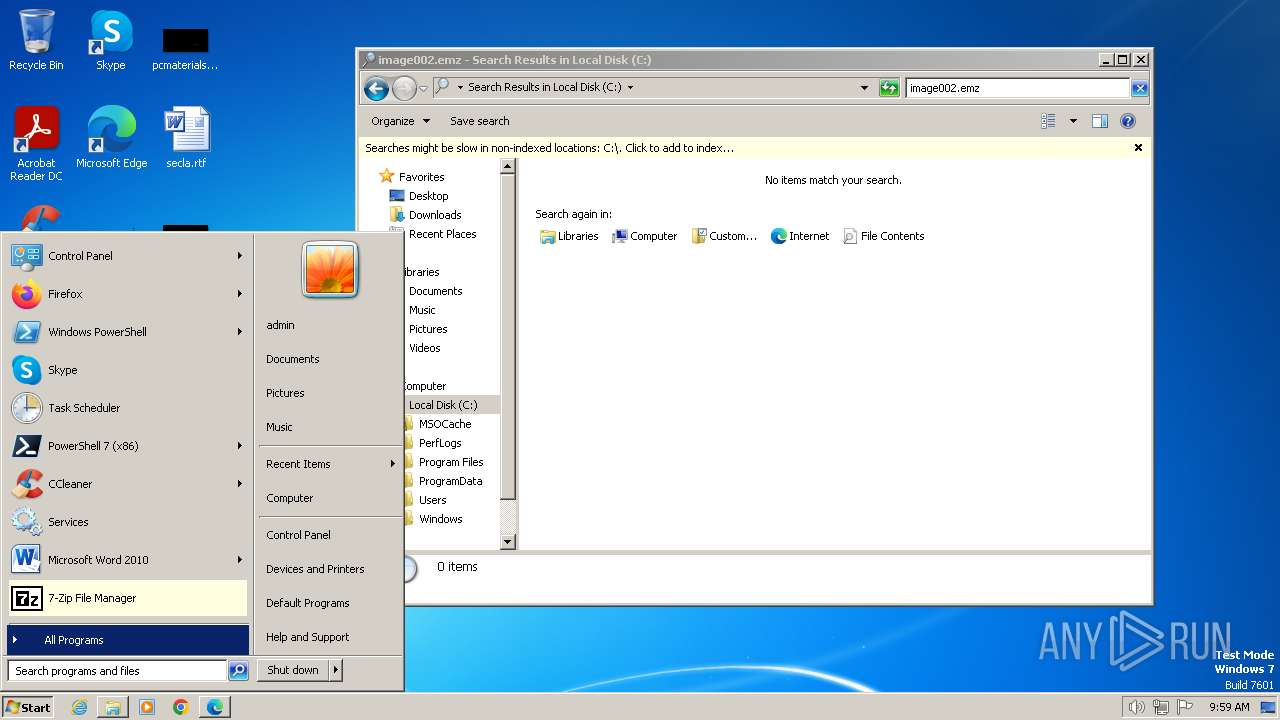Click the change view icon in Explorer

(x=1048, y=121)
